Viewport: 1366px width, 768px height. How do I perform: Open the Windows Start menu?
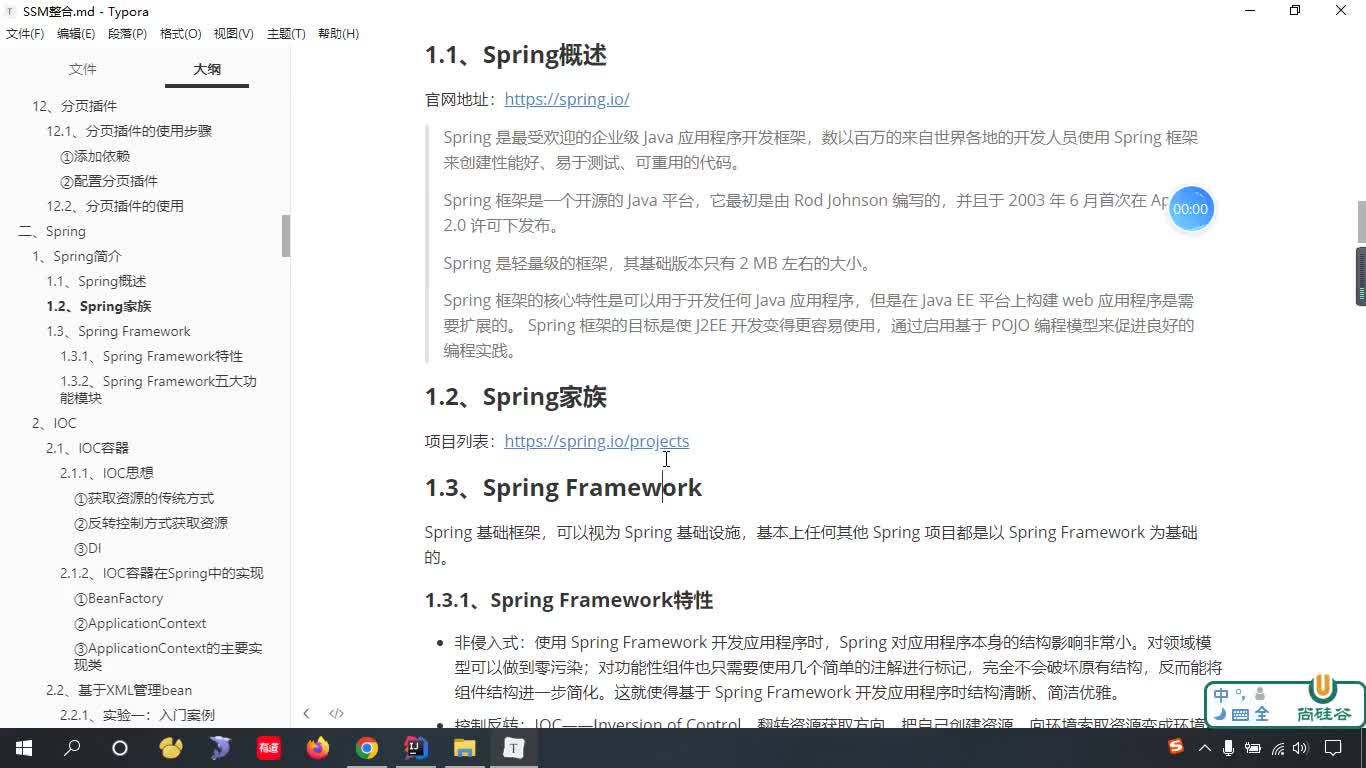pyautogui.click(x=24, y=748)
